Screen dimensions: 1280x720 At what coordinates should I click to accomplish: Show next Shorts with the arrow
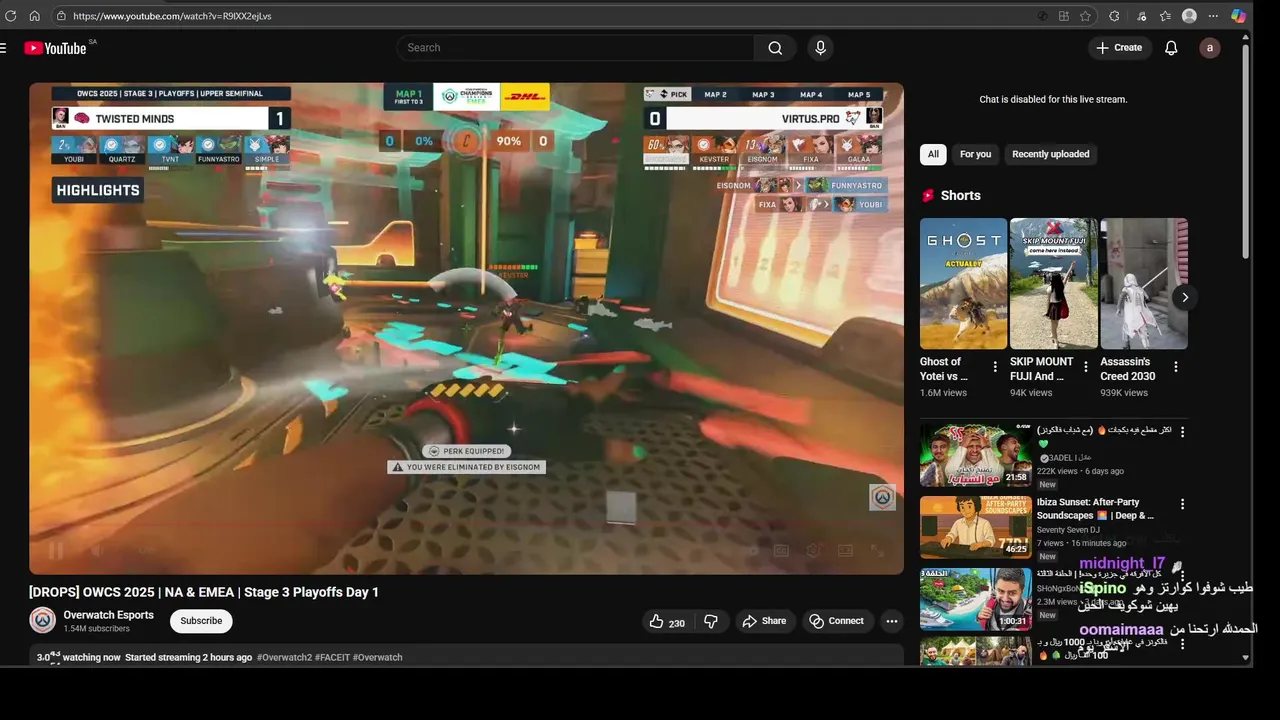pos(1185,297)
